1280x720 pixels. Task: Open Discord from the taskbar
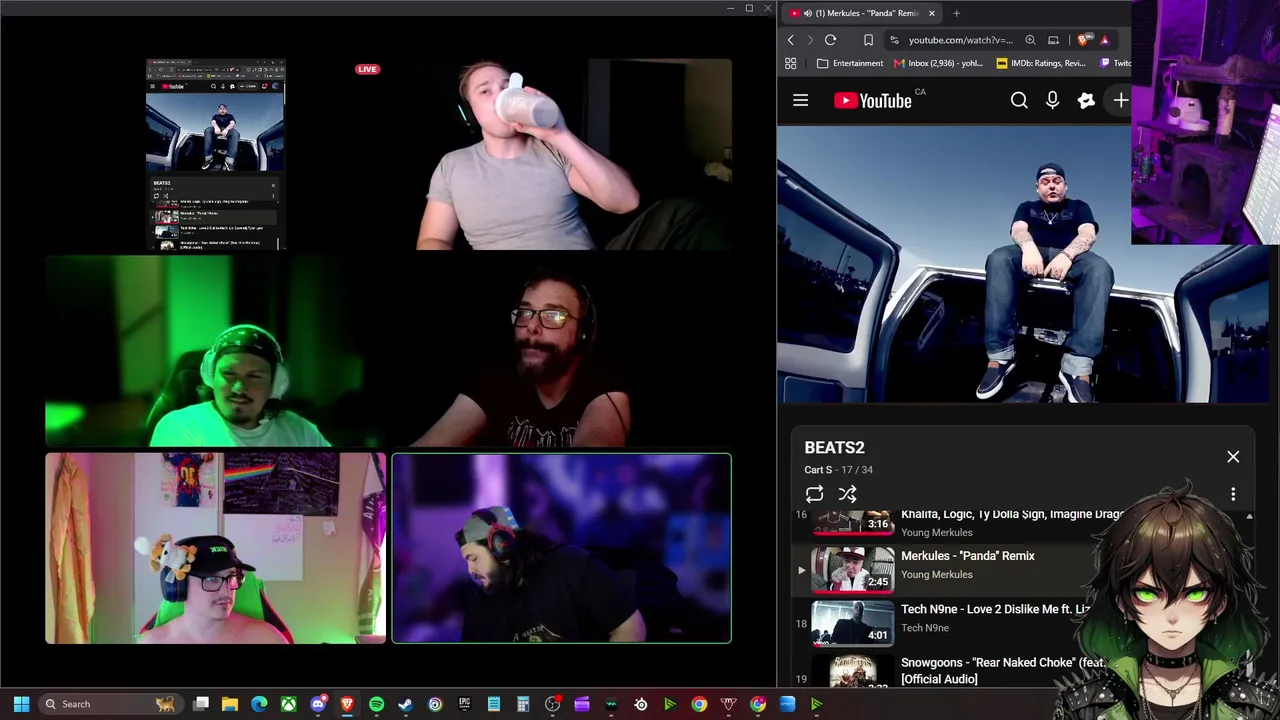tap(318, 704)
